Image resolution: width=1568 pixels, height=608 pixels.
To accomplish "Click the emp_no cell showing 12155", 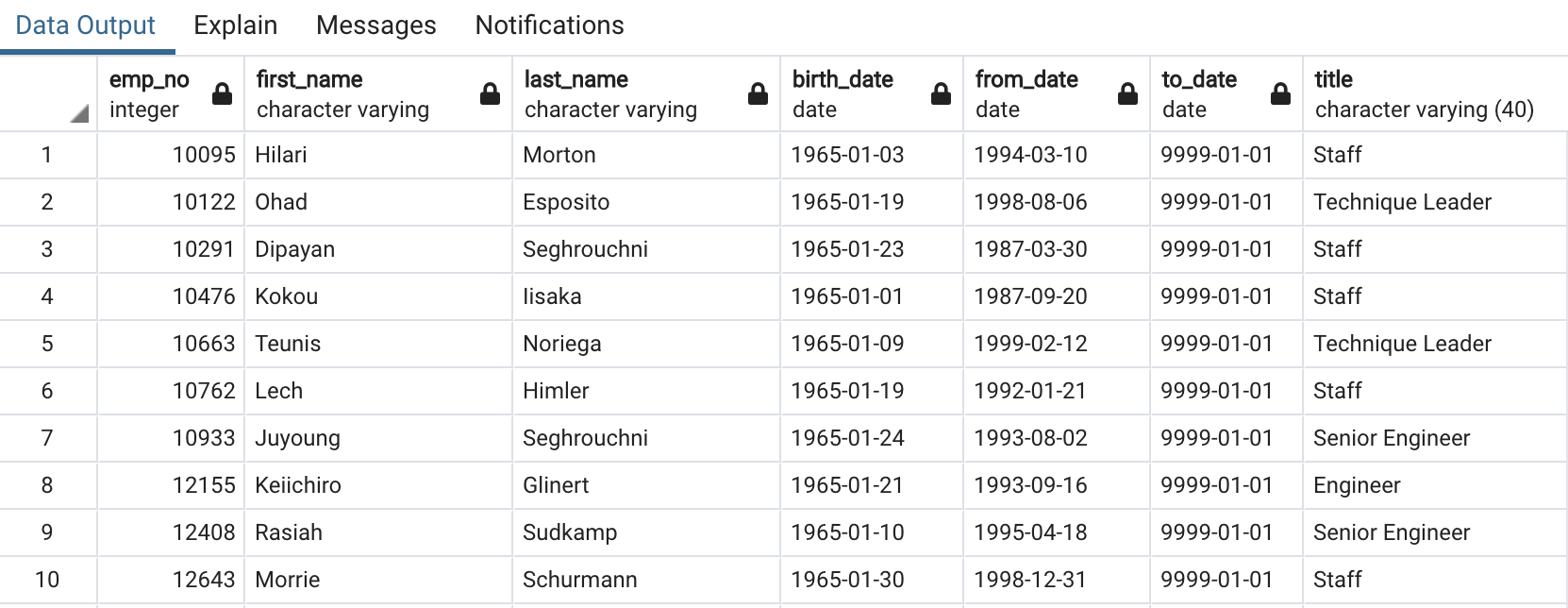I will [203, 484].
